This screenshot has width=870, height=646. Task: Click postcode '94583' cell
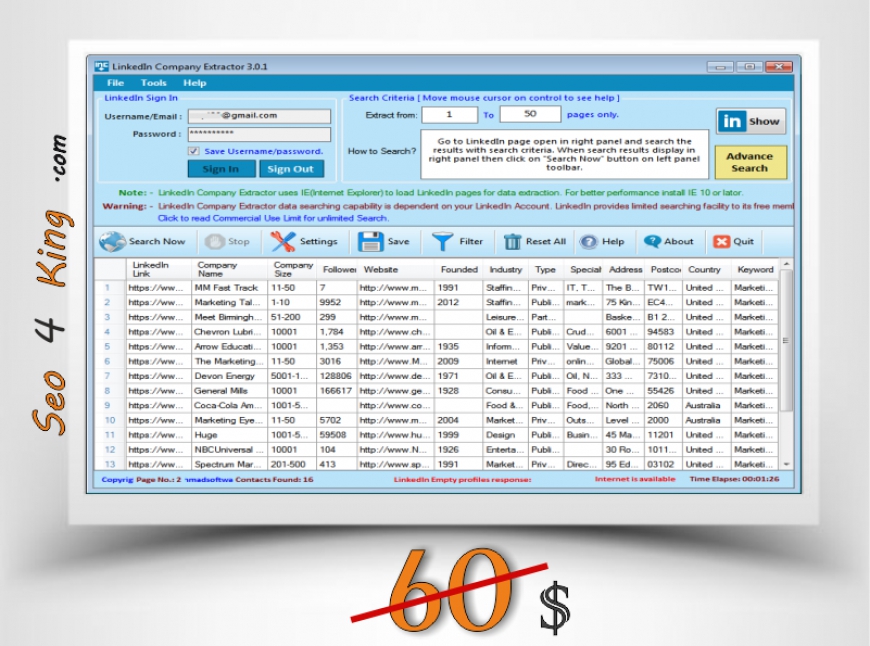point(664,332)
